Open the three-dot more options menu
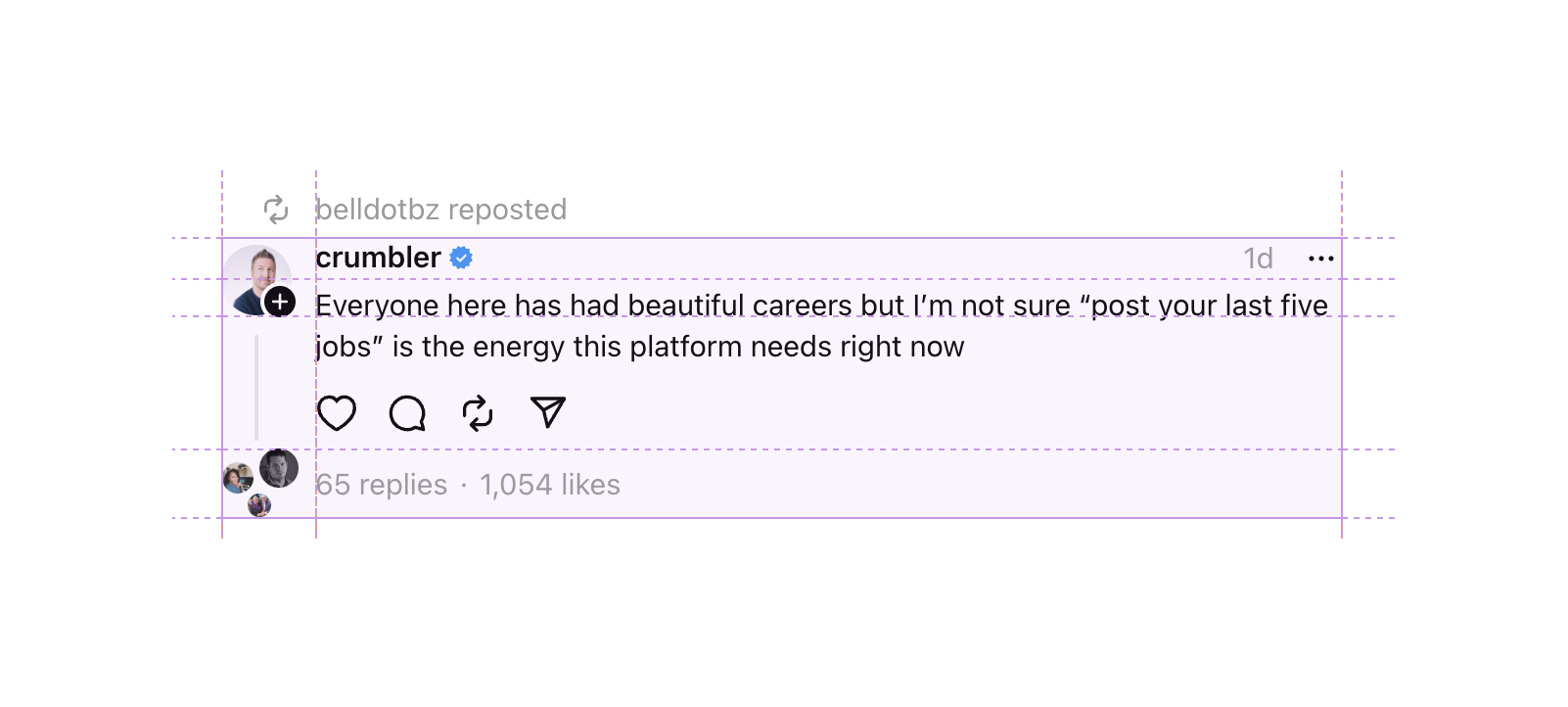The image size is (1568, 707). pyautogui.click(x=1321, y=259)
